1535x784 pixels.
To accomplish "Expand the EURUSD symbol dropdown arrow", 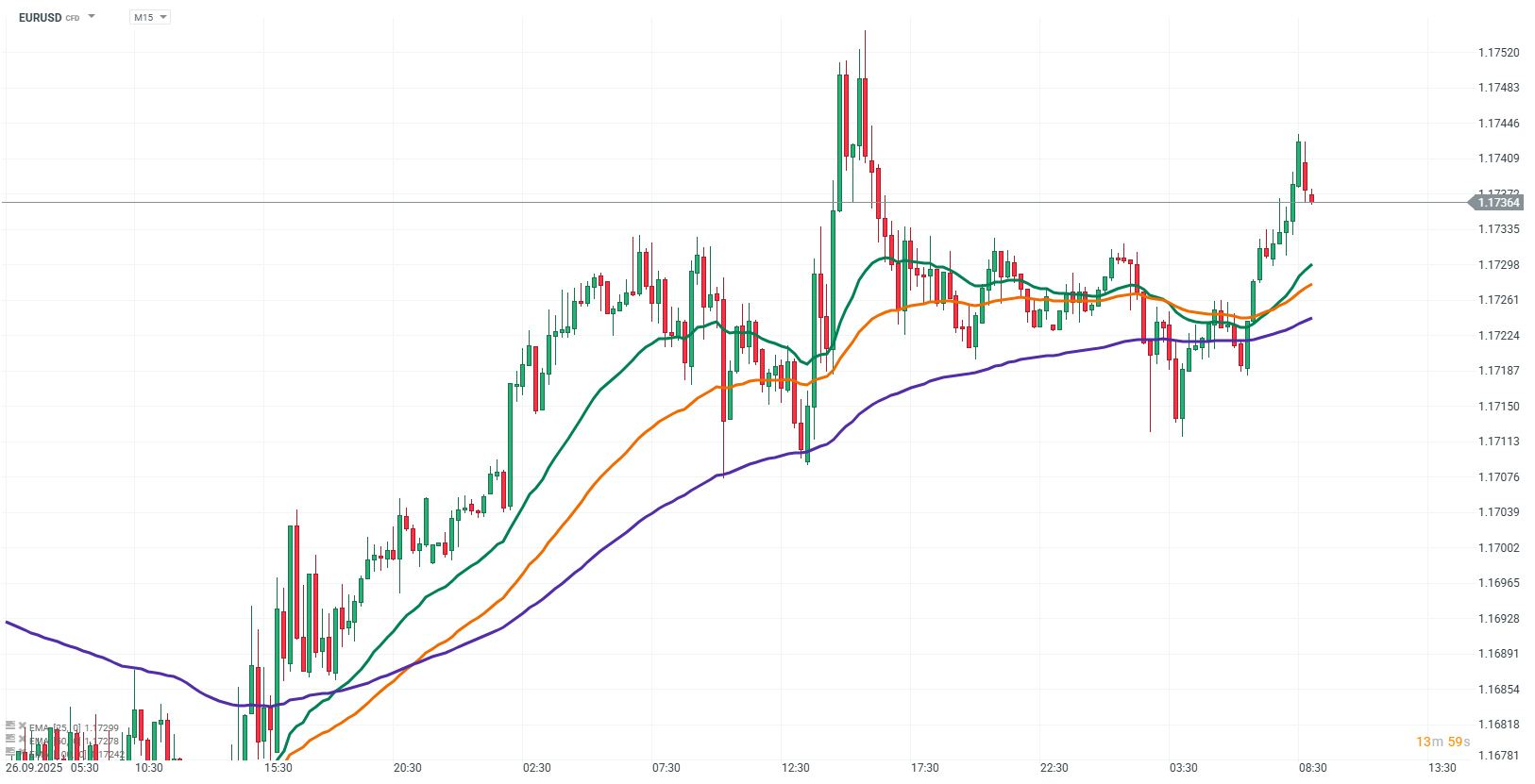I will (92, 17).
